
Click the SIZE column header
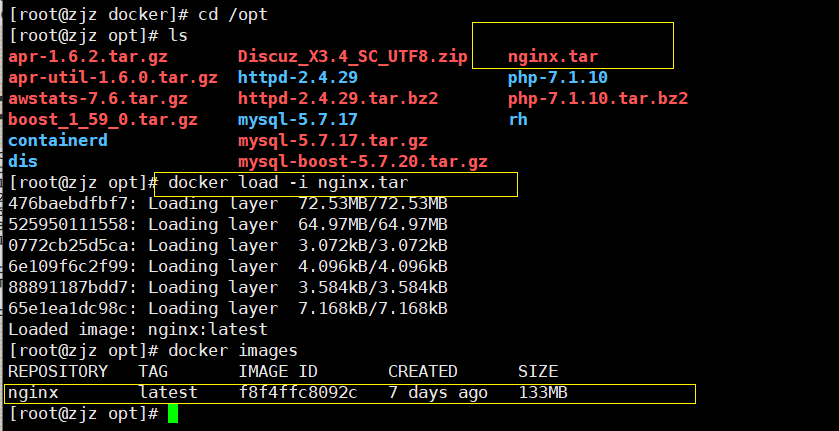point(538,371)
